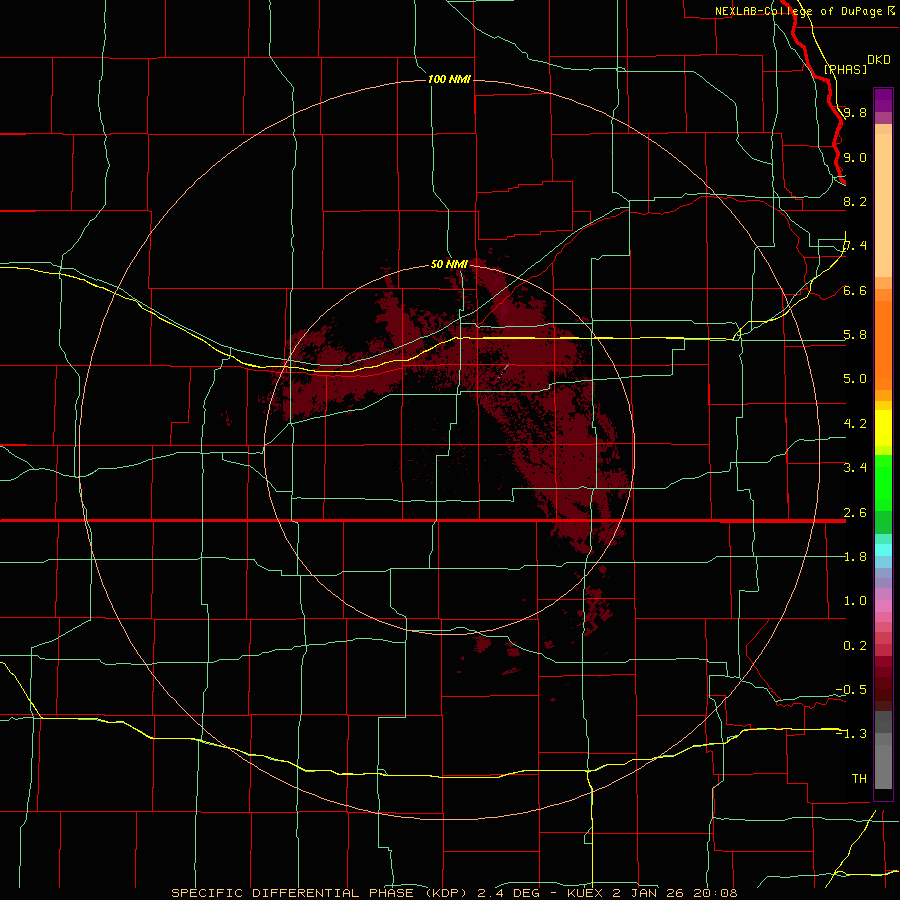Click the NEXLAB-College of DuPage credit text
Image resolution: width=900 pixels, height=900 pixels.
click(799, 11)
